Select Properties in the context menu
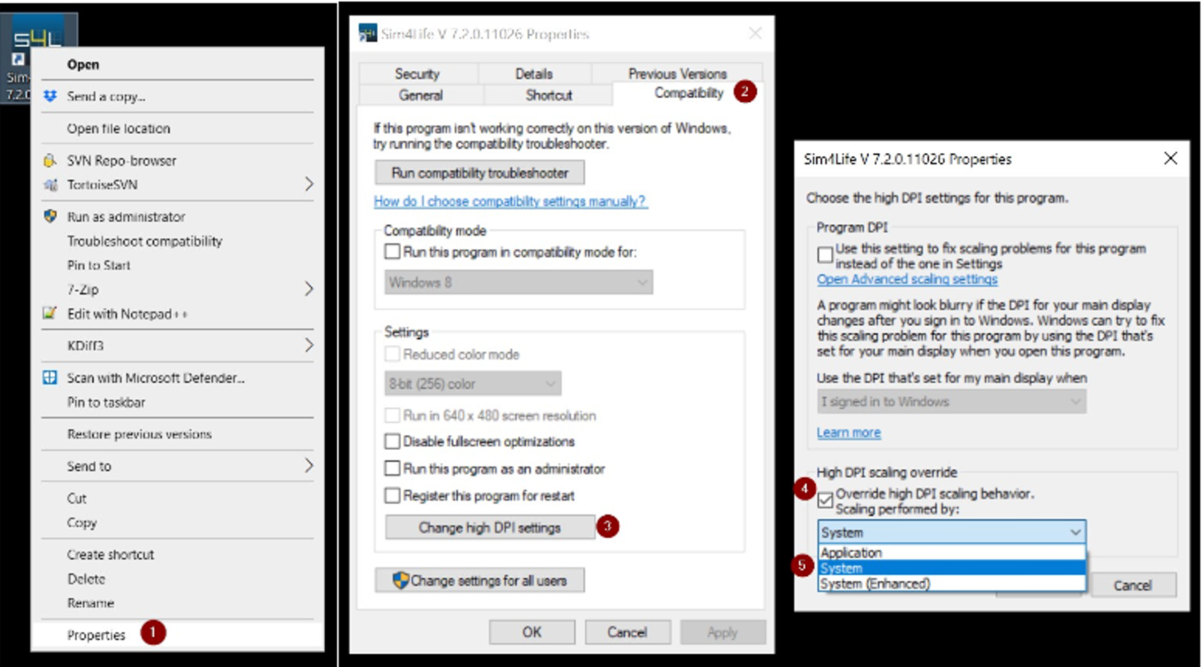This screenshot has height=667, width=1202. tap(96, 635)
